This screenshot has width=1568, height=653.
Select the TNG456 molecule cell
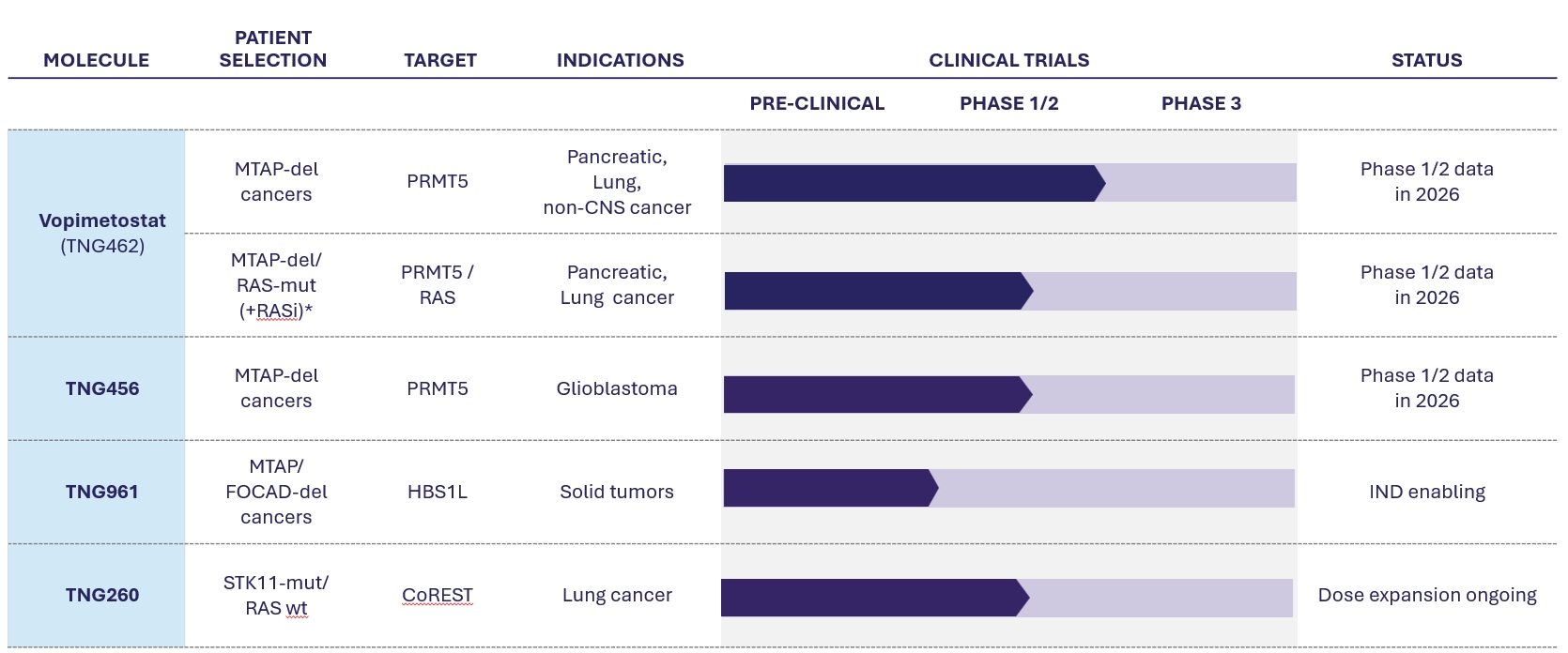click(102, 388)
